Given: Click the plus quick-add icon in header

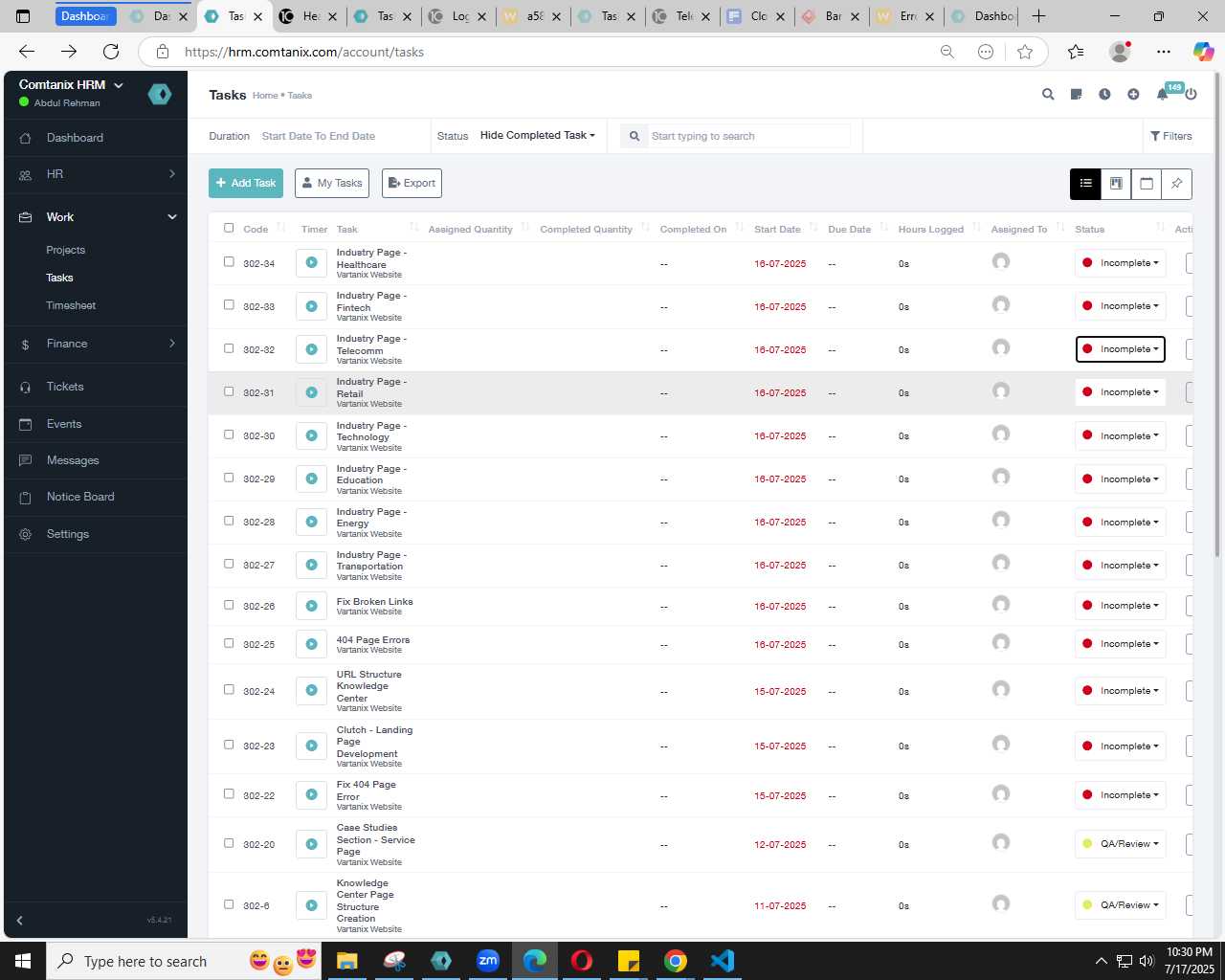Looking at the screenshot, I should click(1133, 95).
